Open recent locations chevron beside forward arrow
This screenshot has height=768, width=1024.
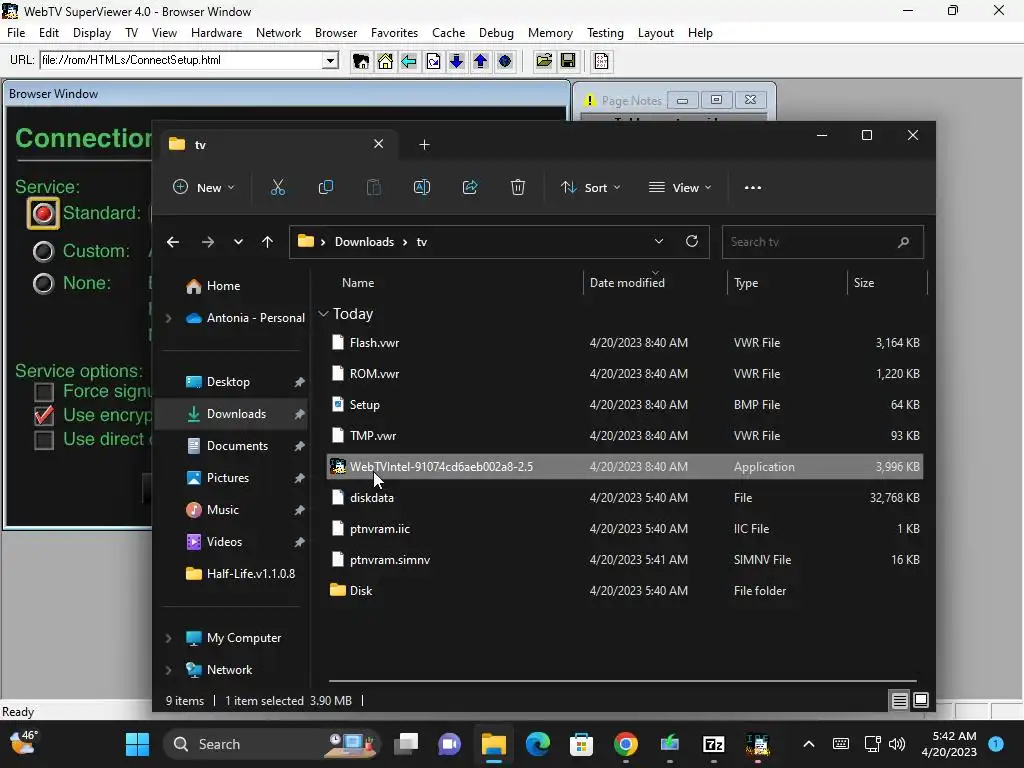(238, 242)
